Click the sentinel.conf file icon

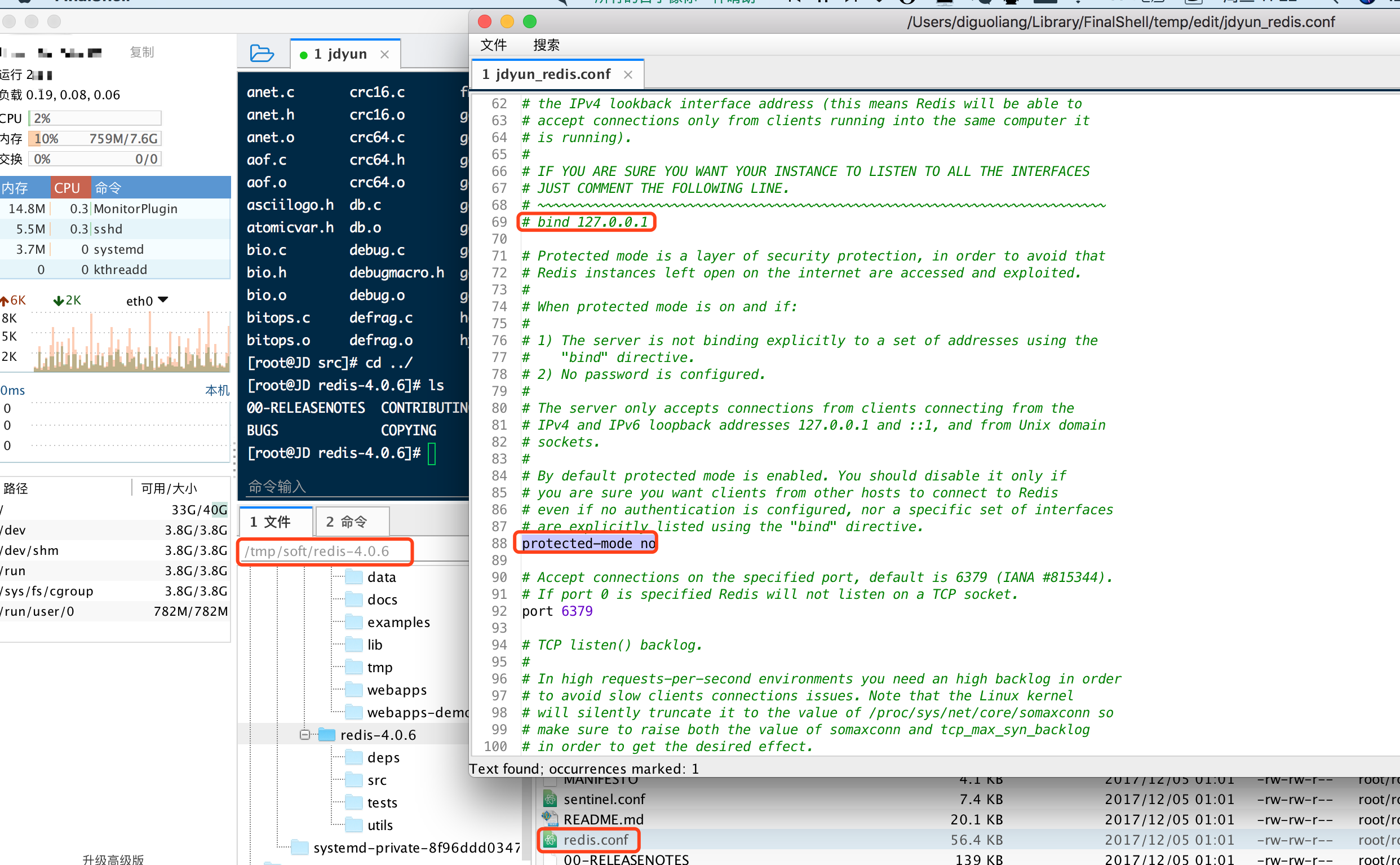coord(550,798)
